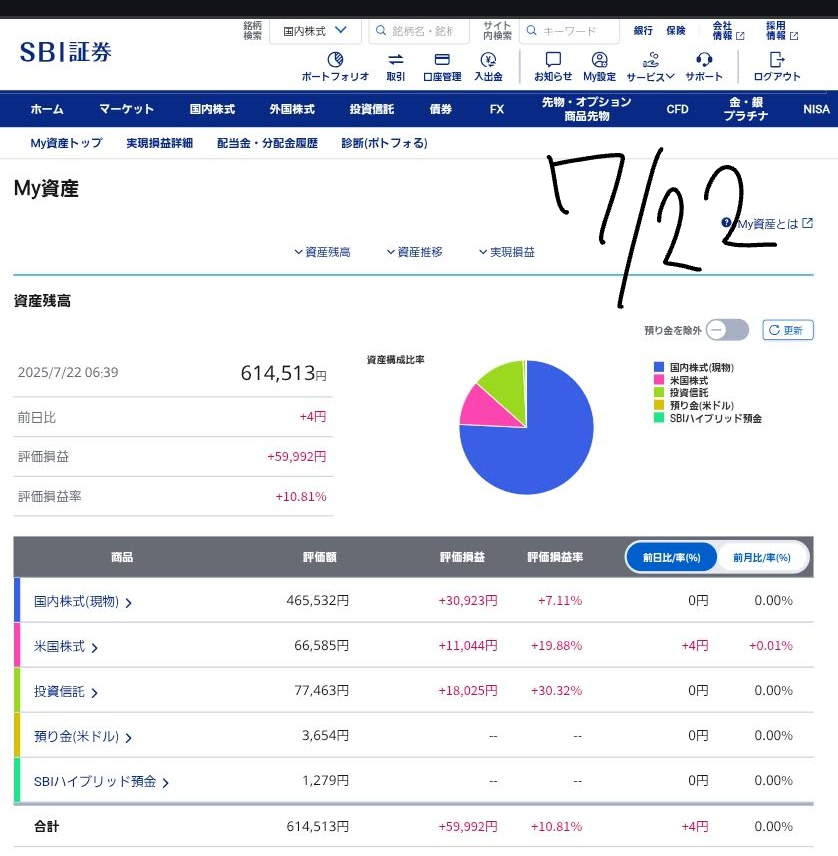Click the ログアウト exit icon
The height and width of the screenshot is (856, 838).
(x=776, y=59)
